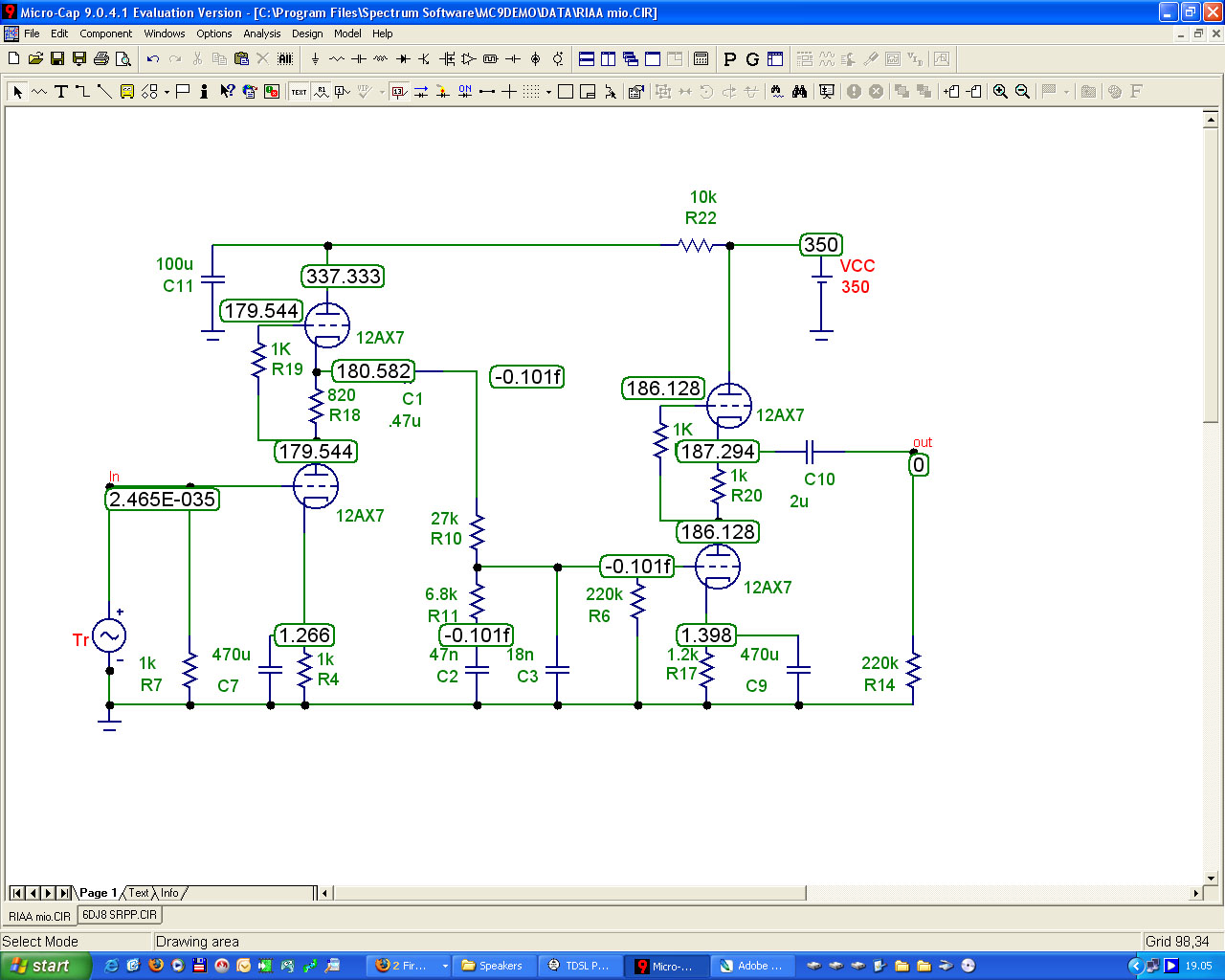The width and height of the screenshot is (1225, 980).
Task: Click the vertical scrollbar down arrow
Action: pos(1211,877)
